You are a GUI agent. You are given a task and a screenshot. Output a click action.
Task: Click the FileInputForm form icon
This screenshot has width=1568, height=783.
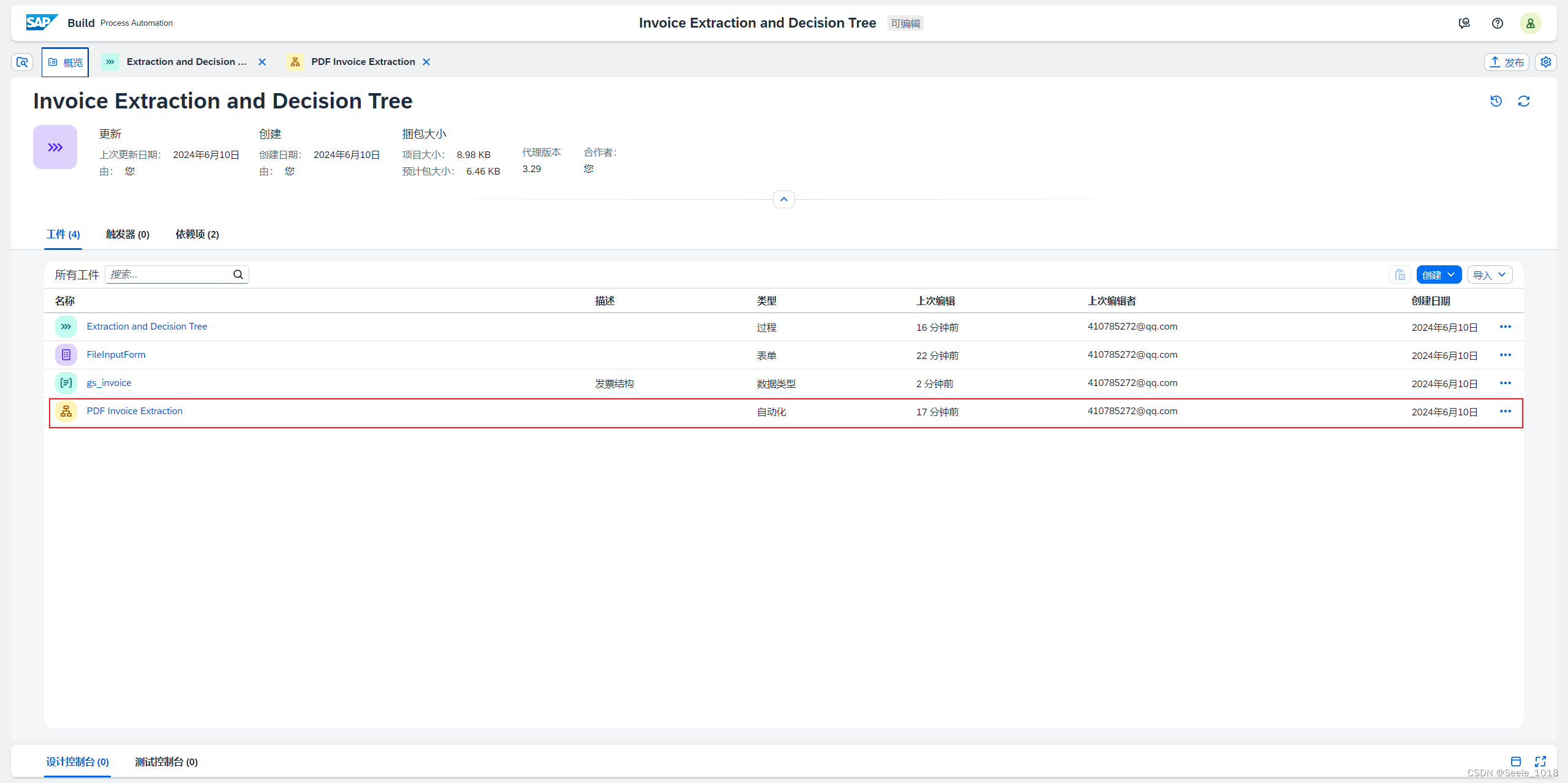[66, 355]
